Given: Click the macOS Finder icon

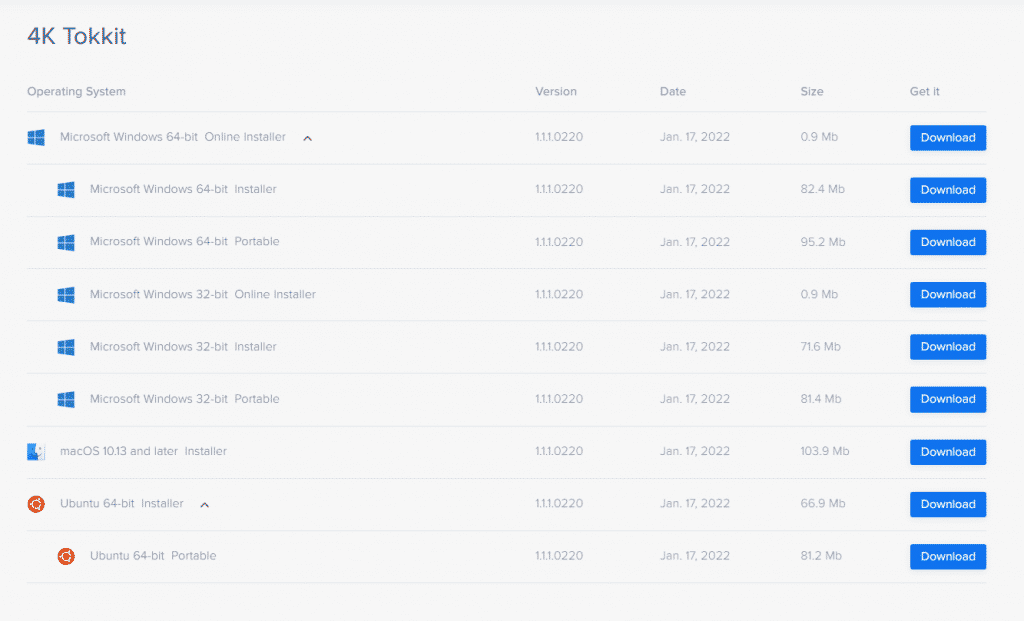Looking at the screenshot, I should (36, 452).
